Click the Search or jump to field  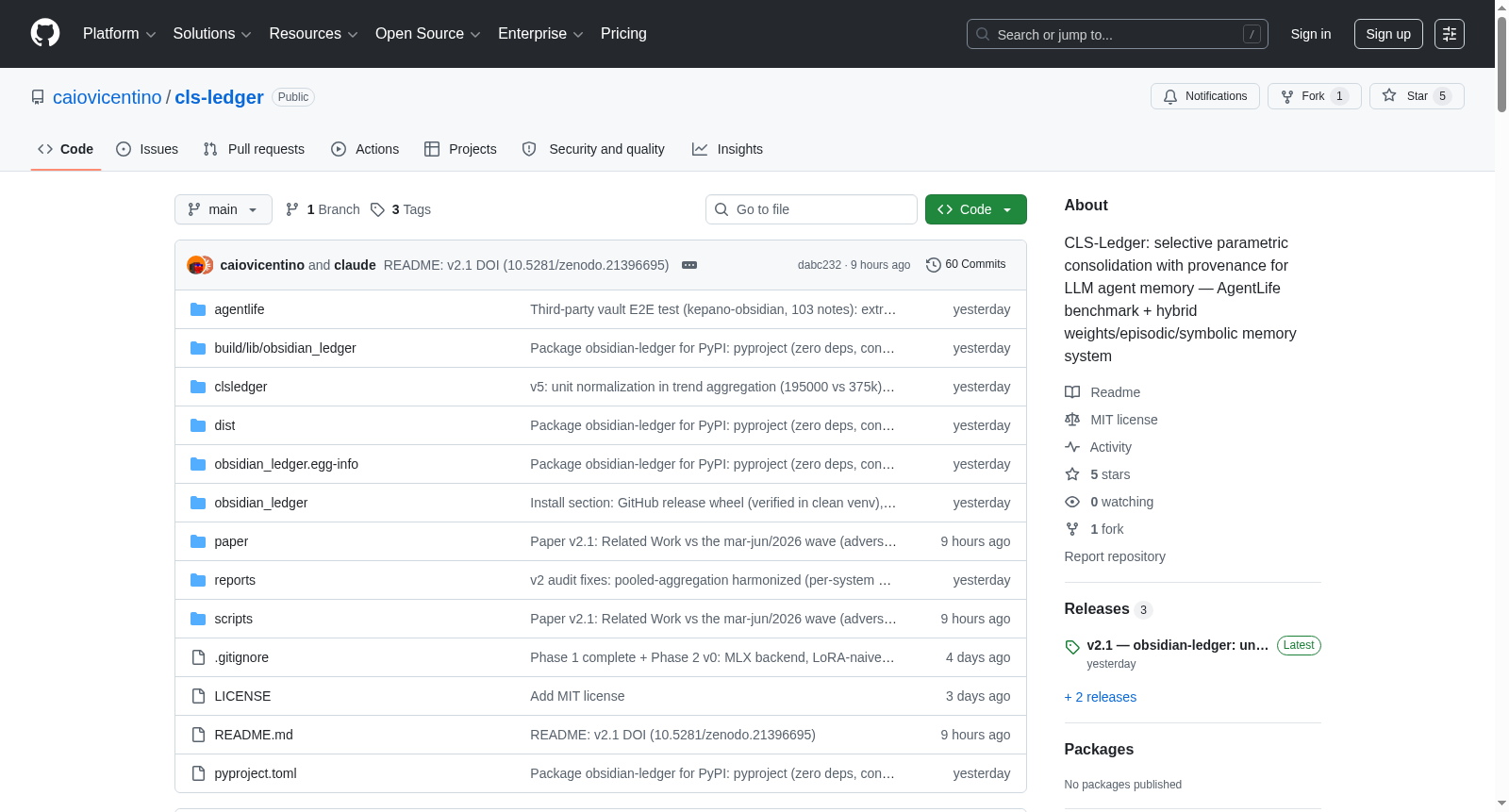pyautogui.click(x=1118, y=34)
